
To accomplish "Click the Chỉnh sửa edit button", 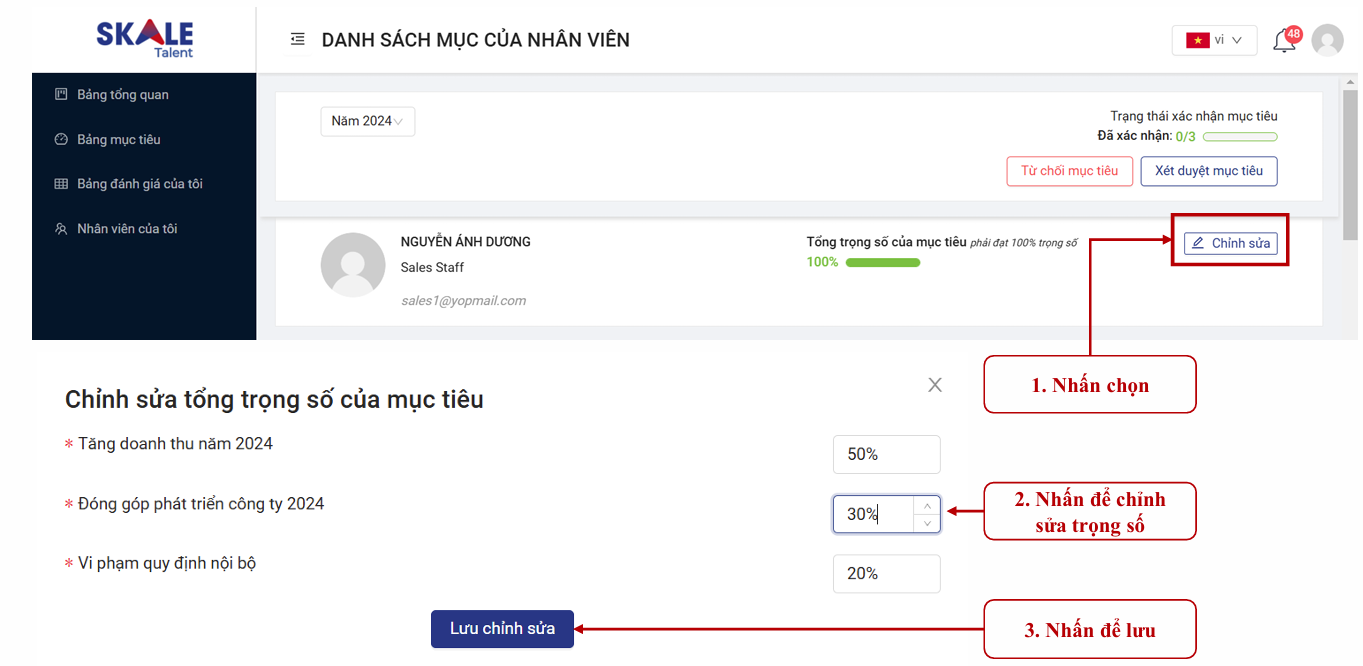I will click(1230, 243).
